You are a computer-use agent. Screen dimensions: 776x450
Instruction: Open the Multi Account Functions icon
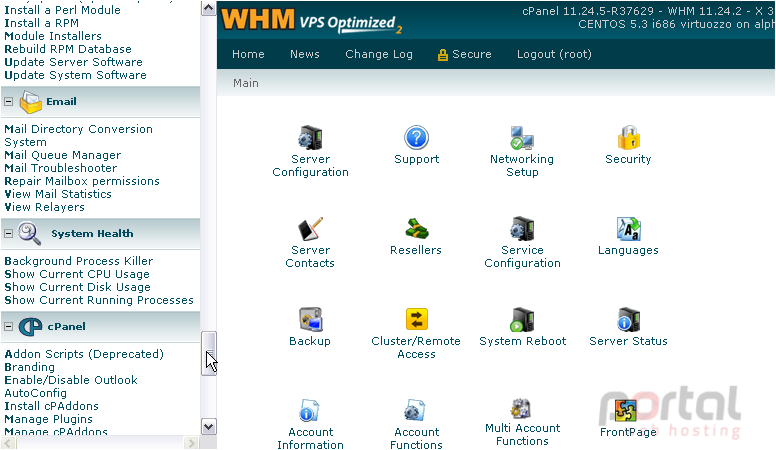coord(521,408)
